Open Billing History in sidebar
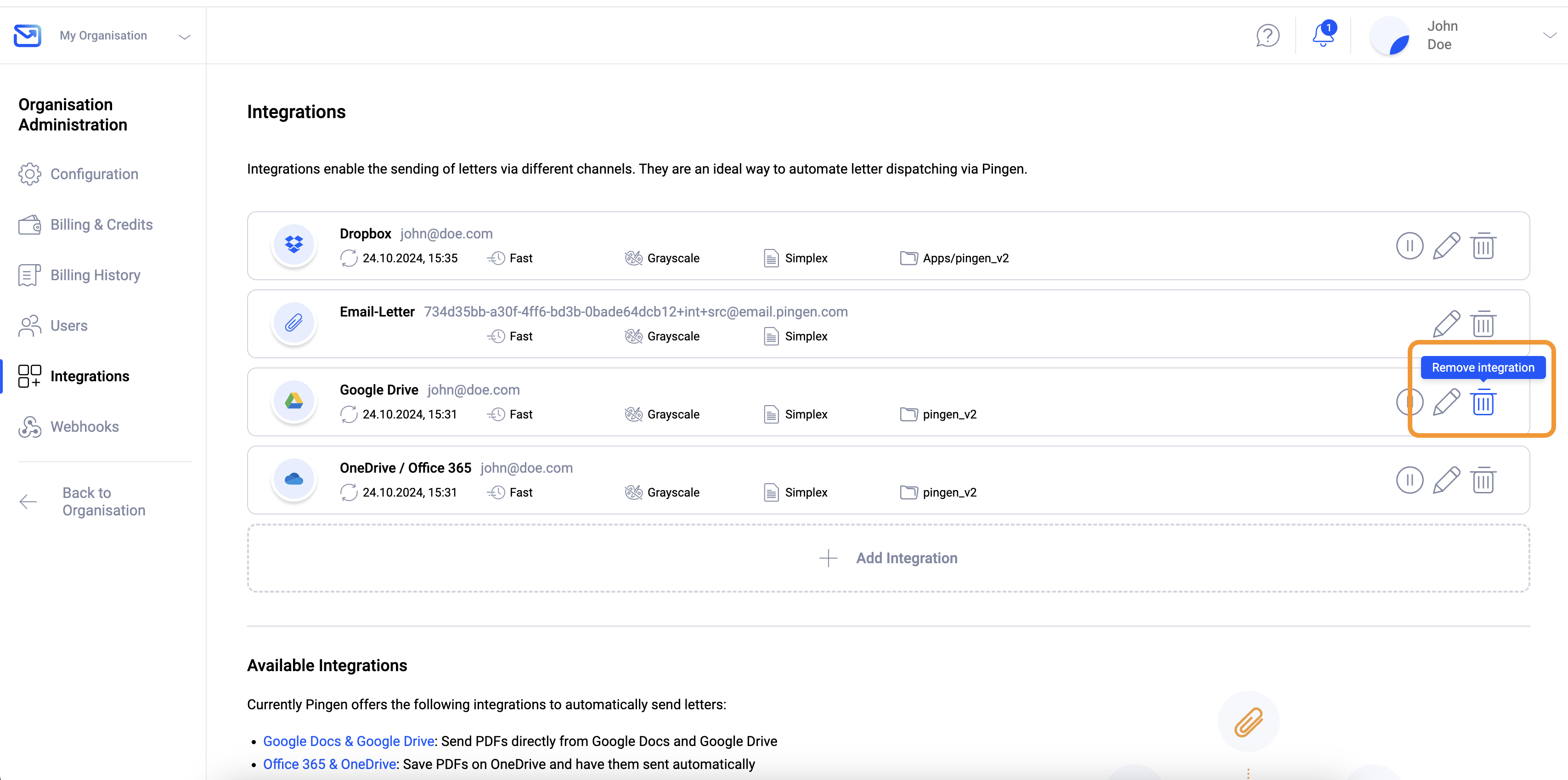1568x780 pixels. (x=80, y=275)
